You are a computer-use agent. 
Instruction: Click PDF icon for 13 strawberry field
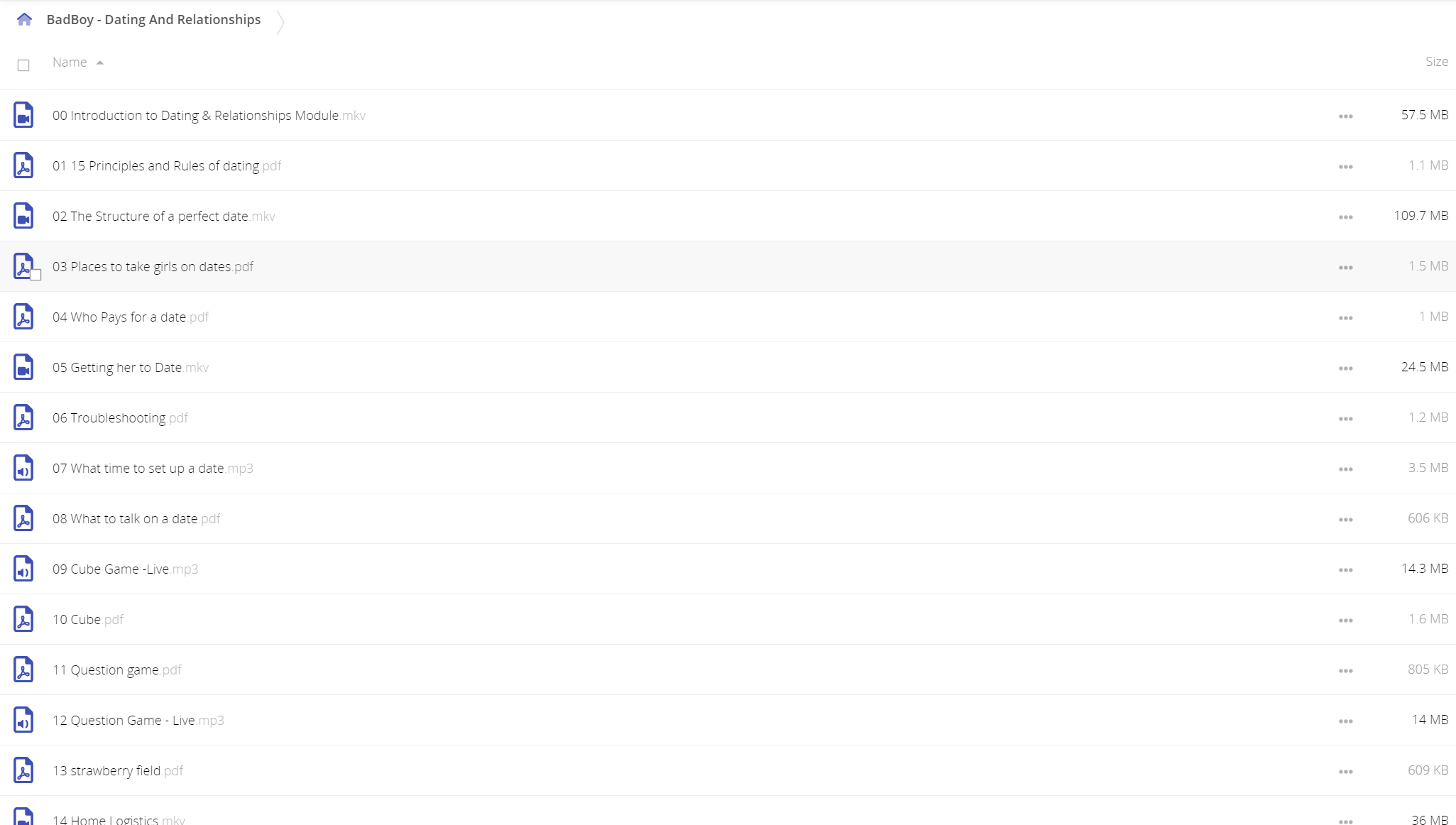pyautogui.click(x=23, y=770)
